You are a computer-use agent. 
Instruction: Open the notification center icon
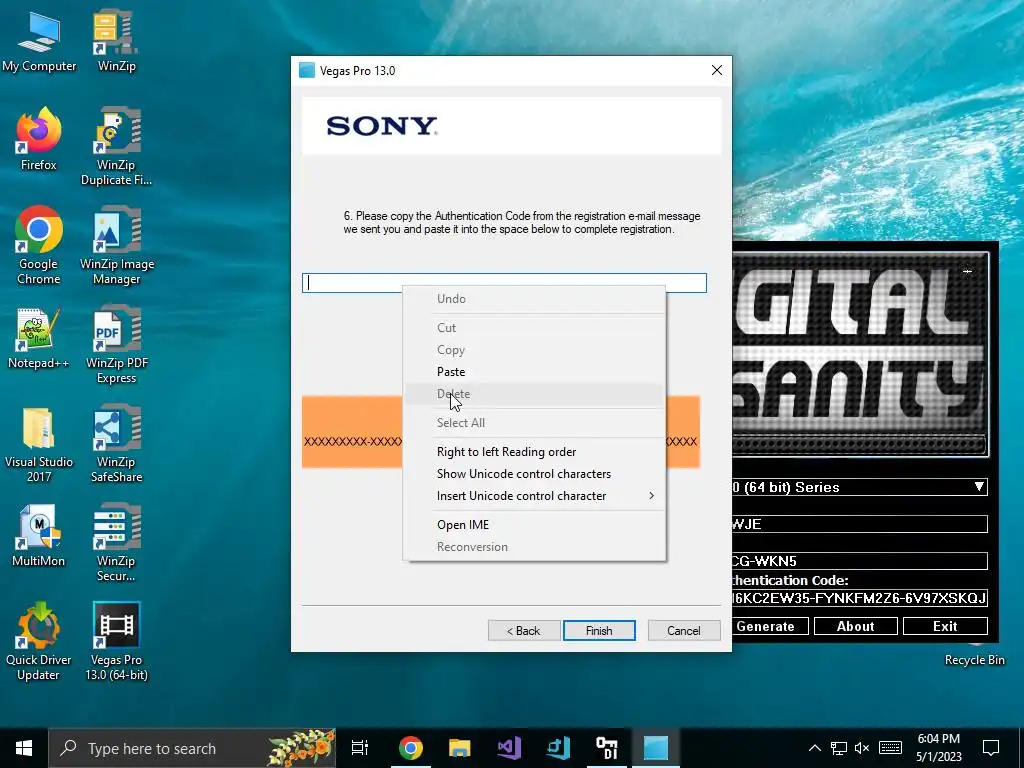pos(991,748)
